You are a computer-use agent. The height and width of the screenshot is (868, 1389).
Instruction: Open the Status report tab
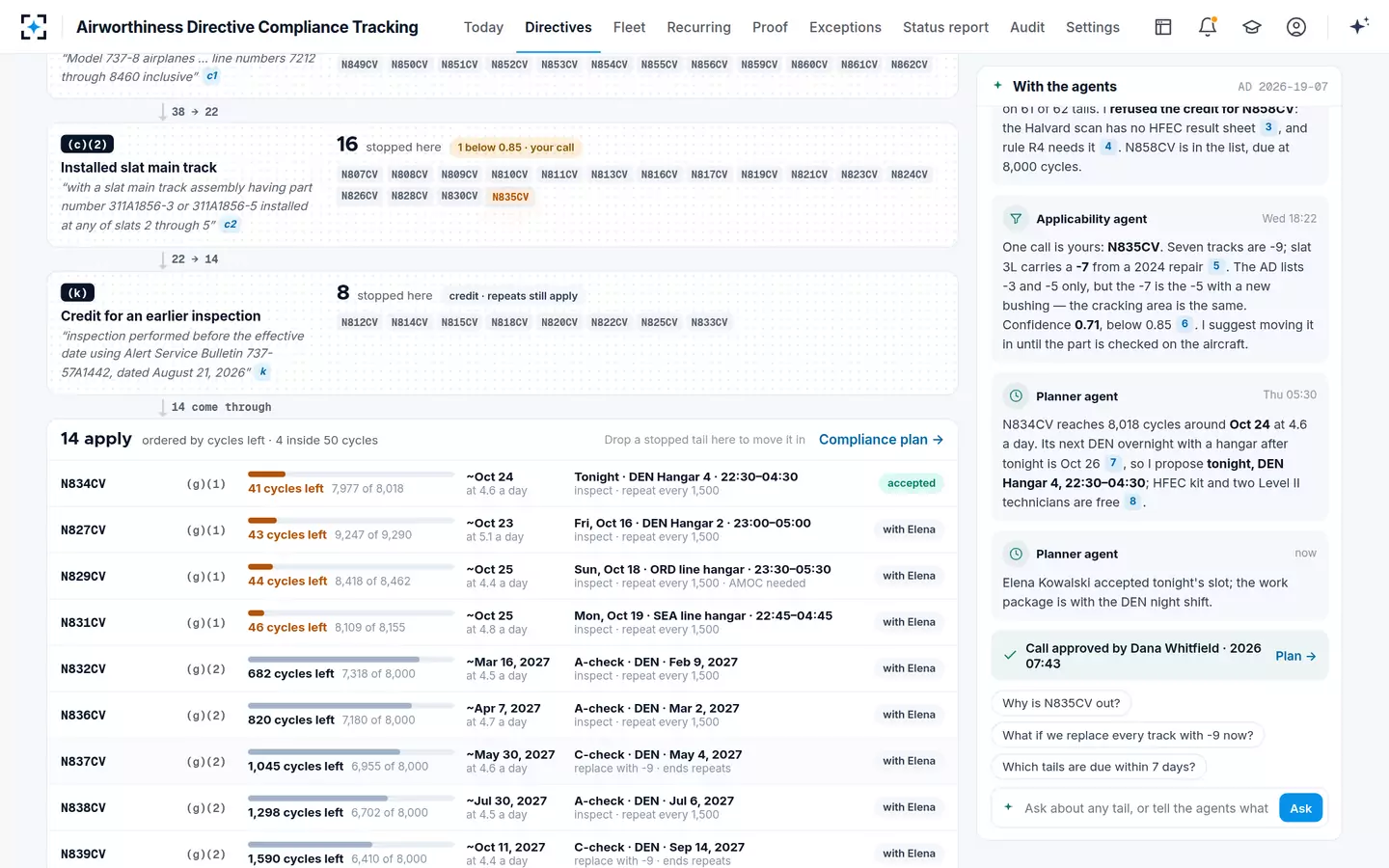pos(945,27)
